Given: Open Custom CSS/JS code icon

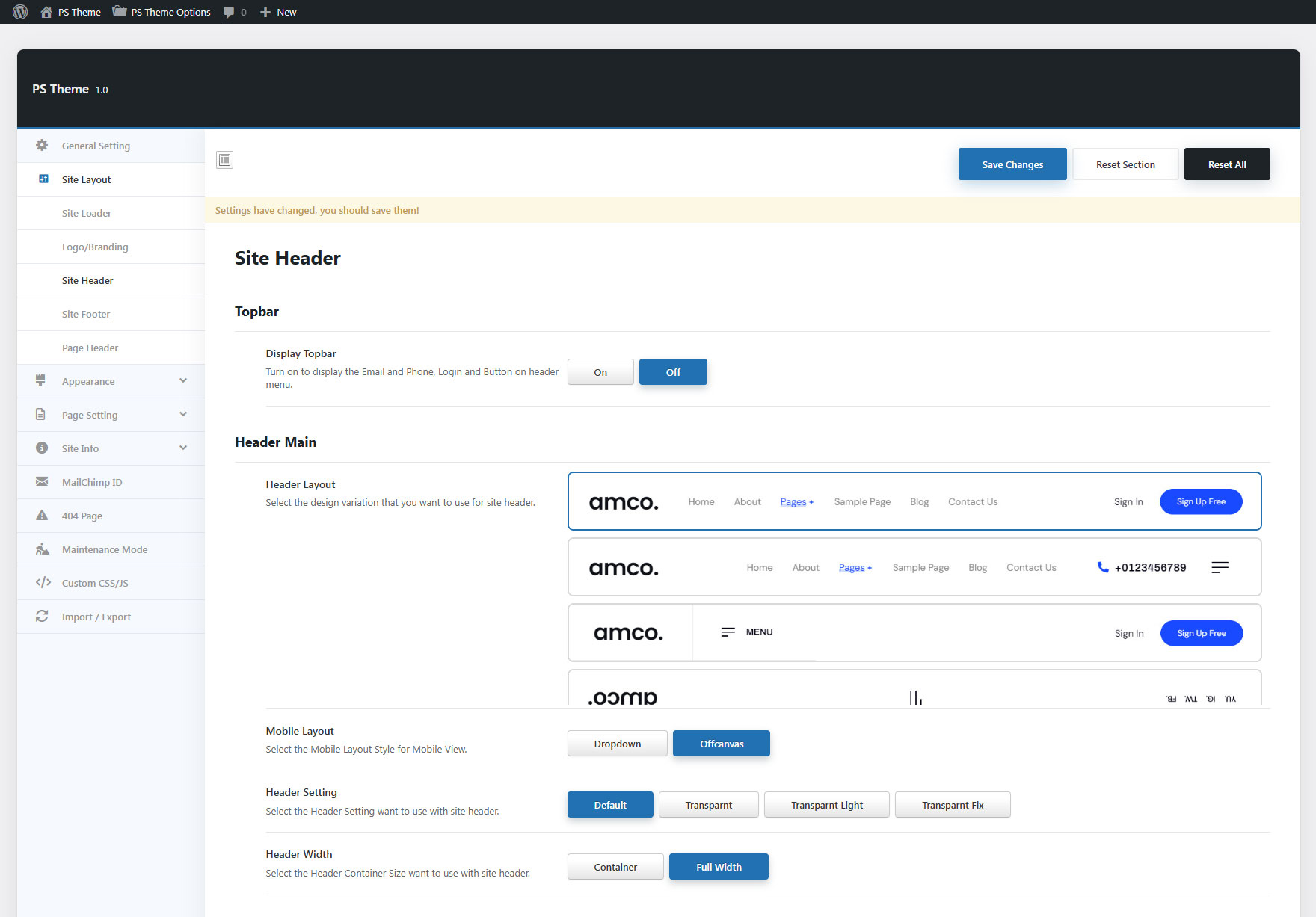Looking at the screenshot, I should (x=43, y=583).
